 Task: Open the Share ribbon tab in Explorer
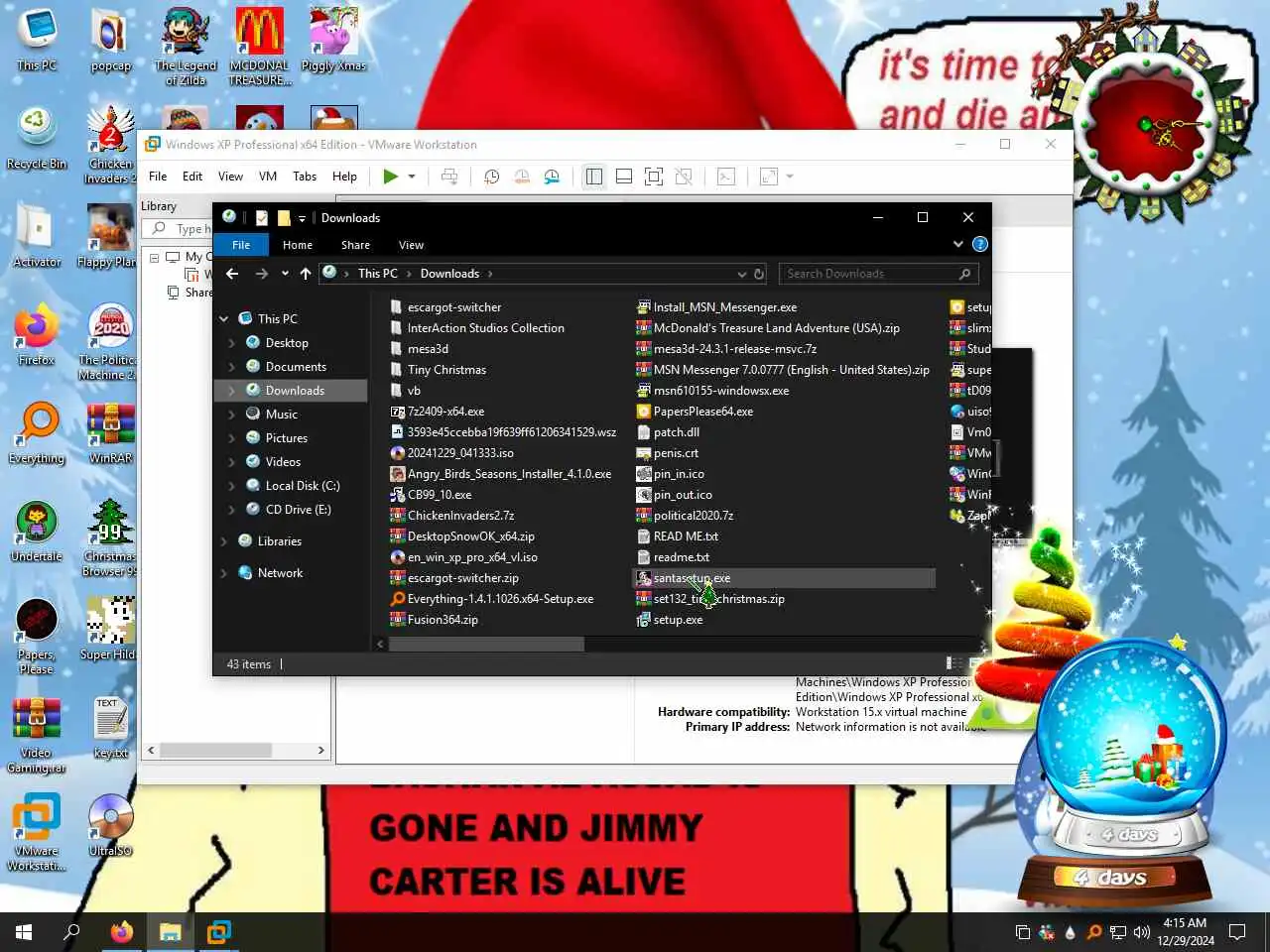tap(355, 245)
